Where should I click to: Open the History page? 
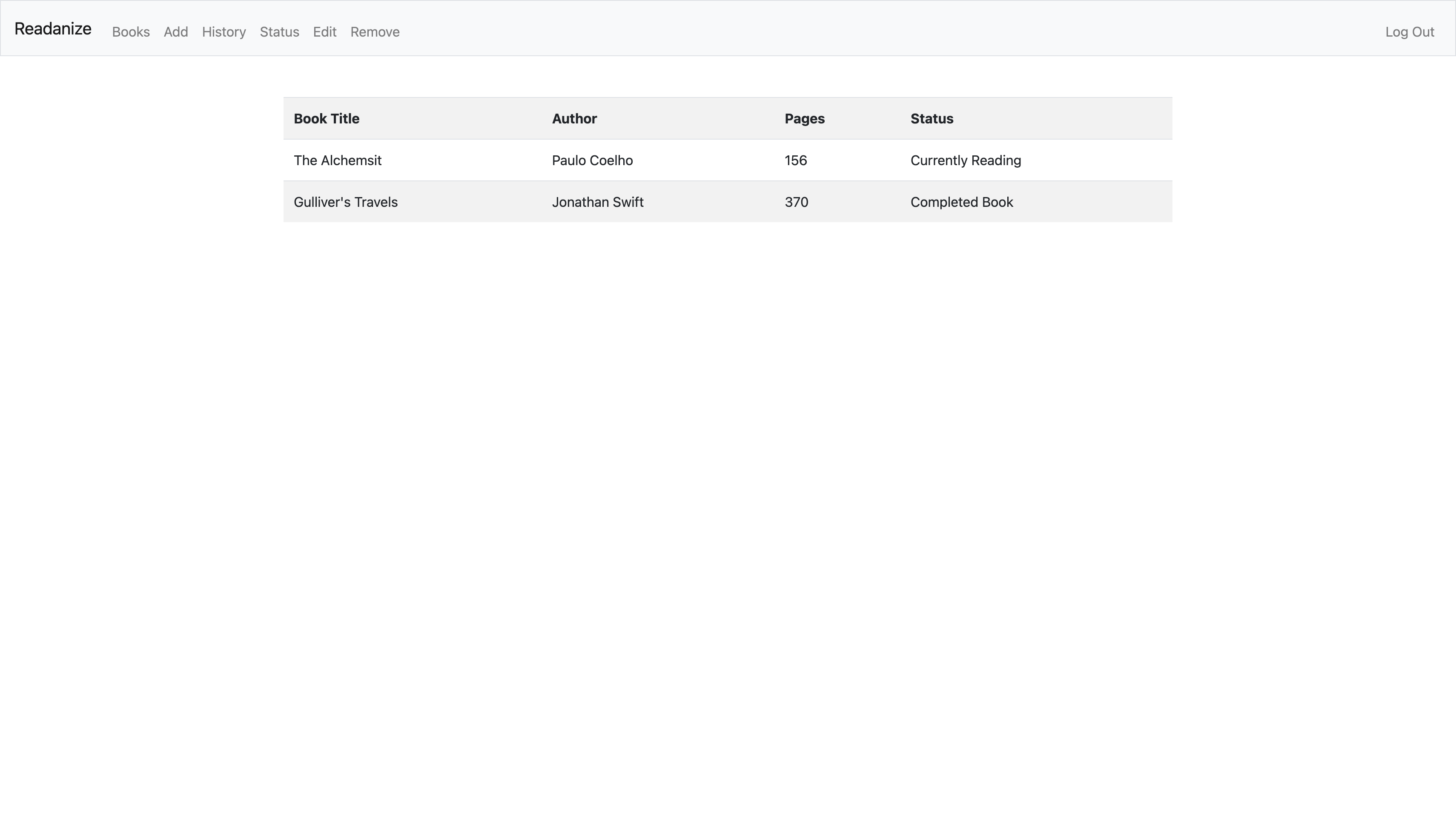tap(224, 32)
